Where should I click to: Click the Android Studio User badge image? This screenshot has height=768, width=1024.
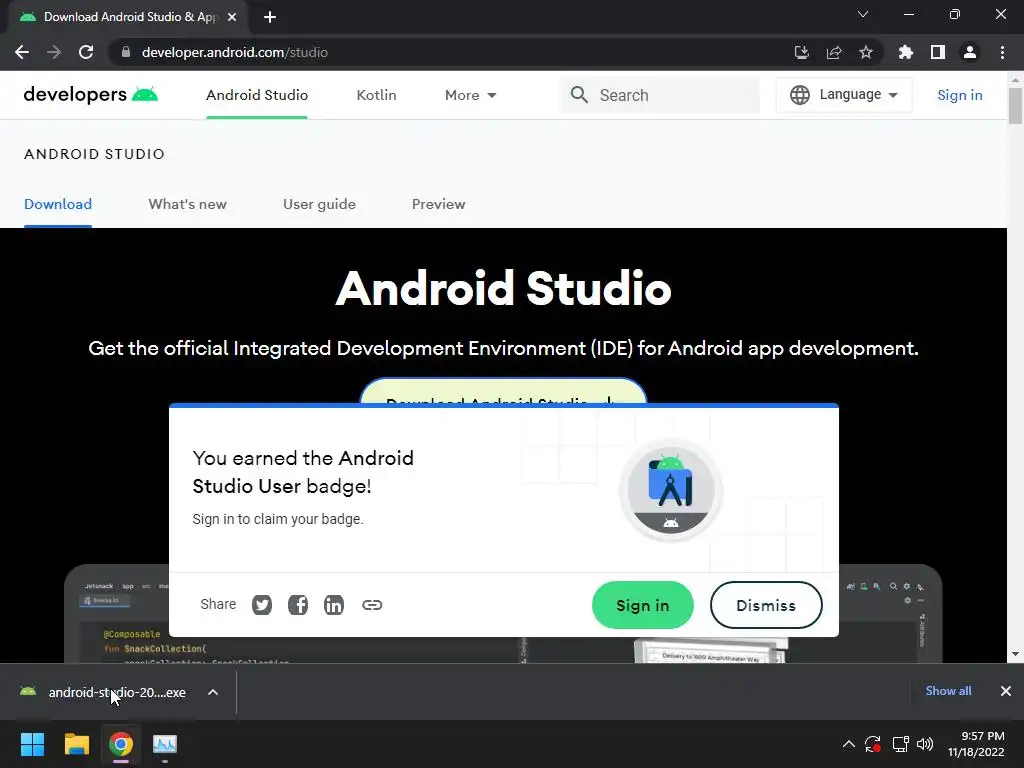coord(671,491)
